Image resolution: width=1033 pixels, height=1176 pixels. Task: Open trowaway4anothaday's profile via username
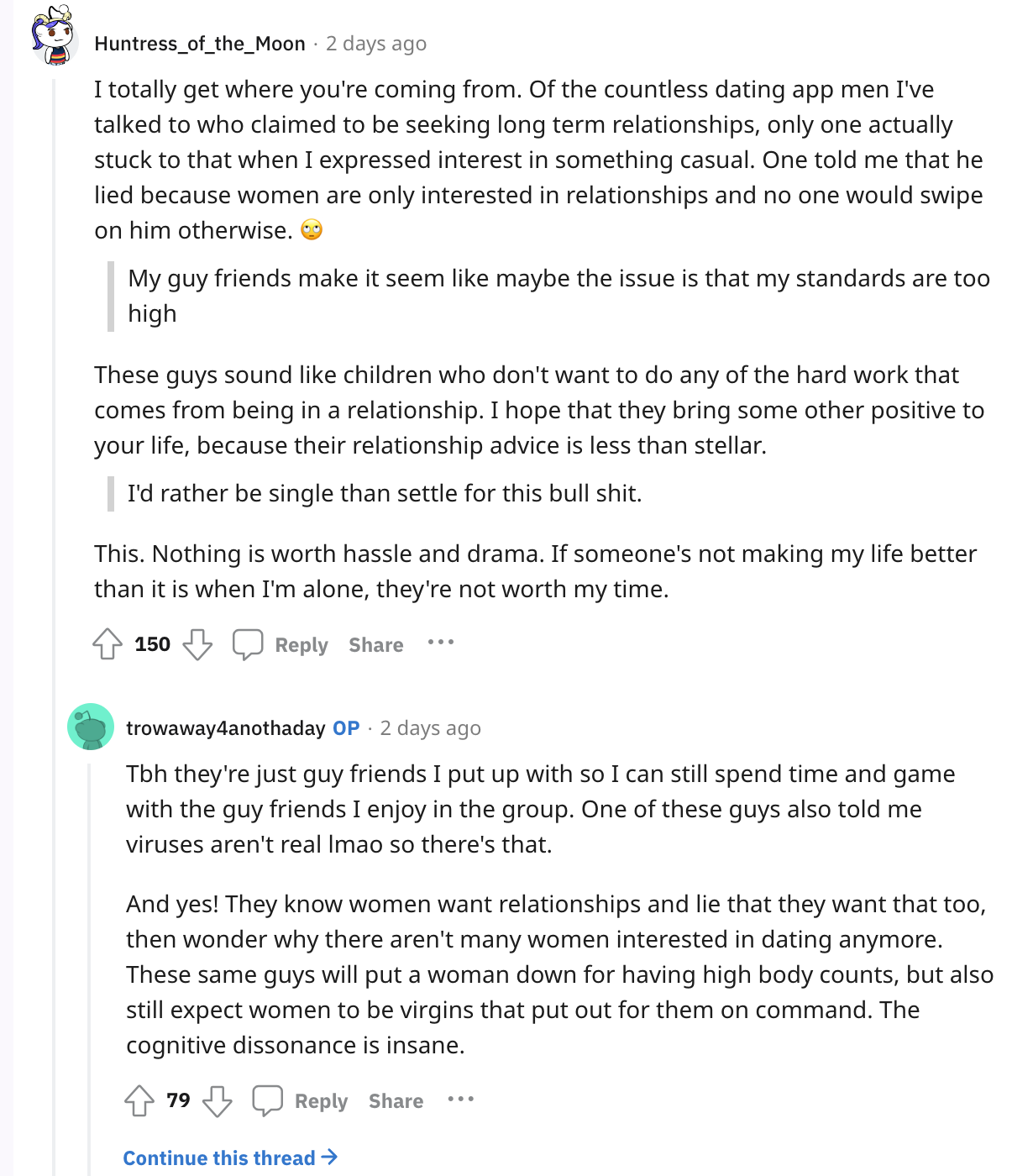pos(226,728)
